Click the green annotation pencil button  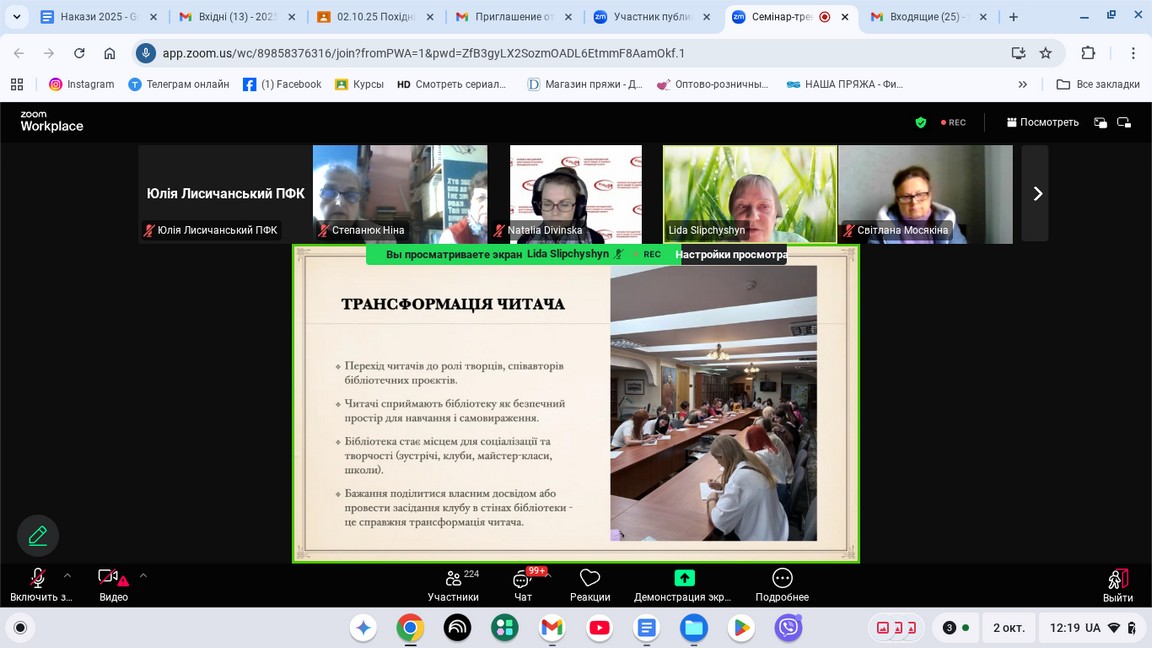(38, 536)
